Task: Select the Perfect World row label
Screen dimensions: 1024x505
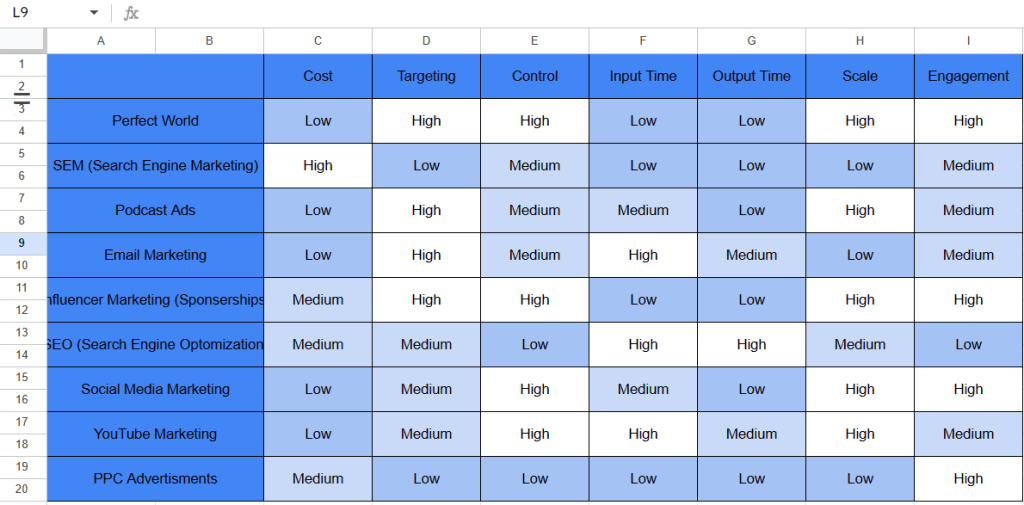Action: (x=155, y=121)
